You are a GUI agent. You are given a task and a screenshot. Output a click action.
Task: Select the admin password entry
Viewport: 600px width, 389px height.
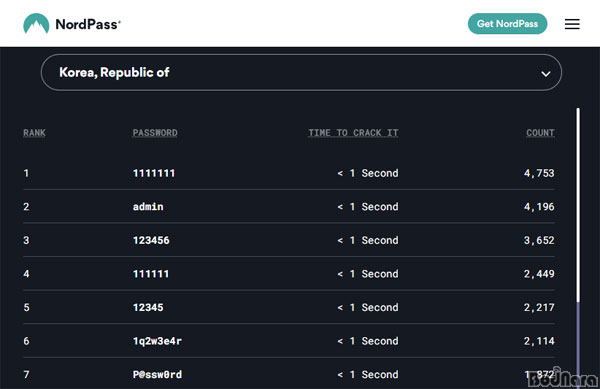tap(148, 207)
